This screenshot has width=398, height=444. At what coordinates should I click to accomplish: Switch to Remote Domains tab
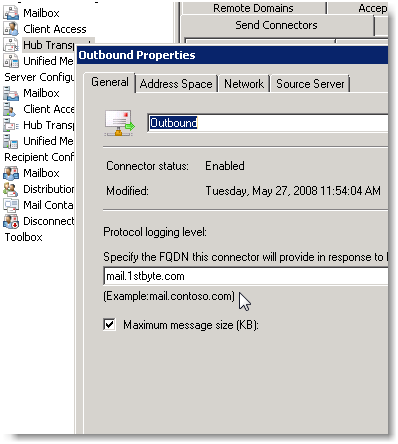pyautogui.click(x=253, y=8)
